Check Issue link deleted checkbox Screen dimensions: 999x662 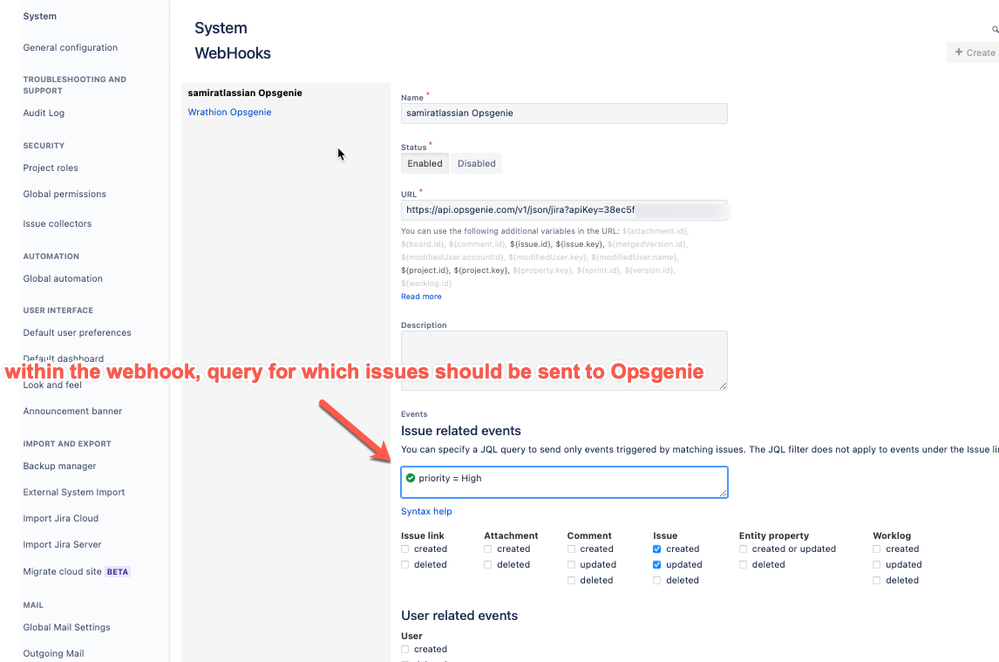(x=405, y=565)
